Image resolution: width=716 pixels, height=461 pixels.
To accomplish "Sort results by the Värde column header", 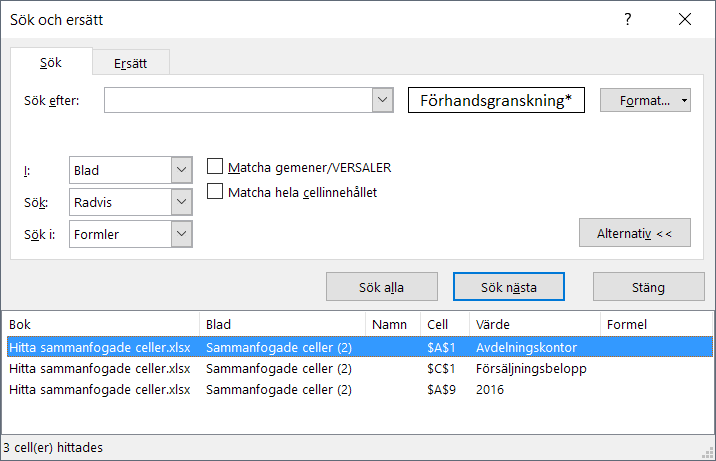I will 535,324.
